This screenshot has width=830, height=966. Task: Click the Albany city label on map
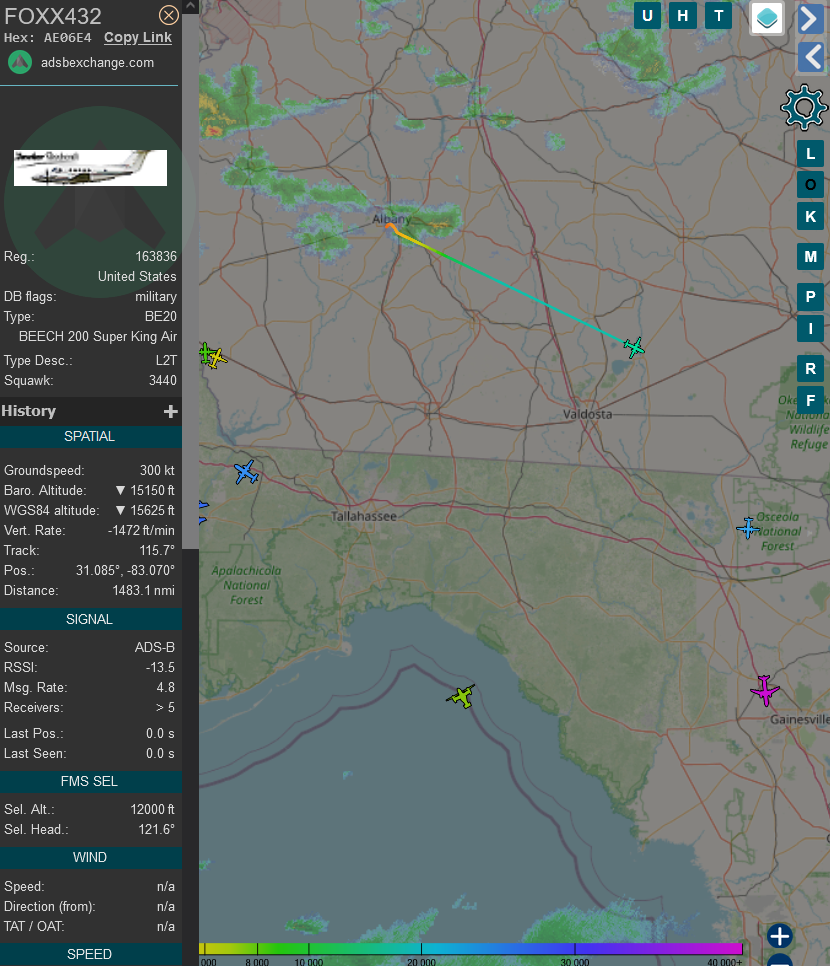point(391,219)
